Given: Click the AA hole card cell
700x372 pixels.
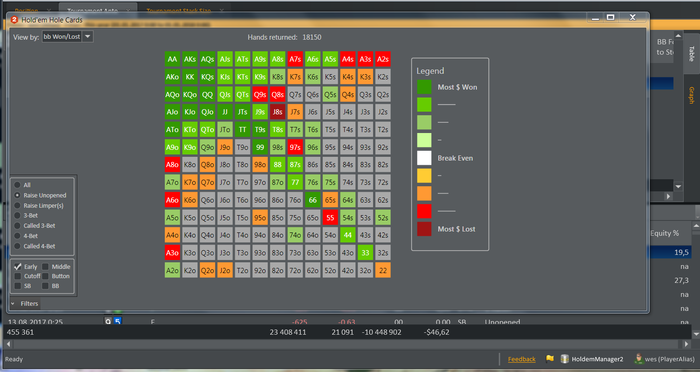Looking at the screenshot, I should tap(172, 59).
